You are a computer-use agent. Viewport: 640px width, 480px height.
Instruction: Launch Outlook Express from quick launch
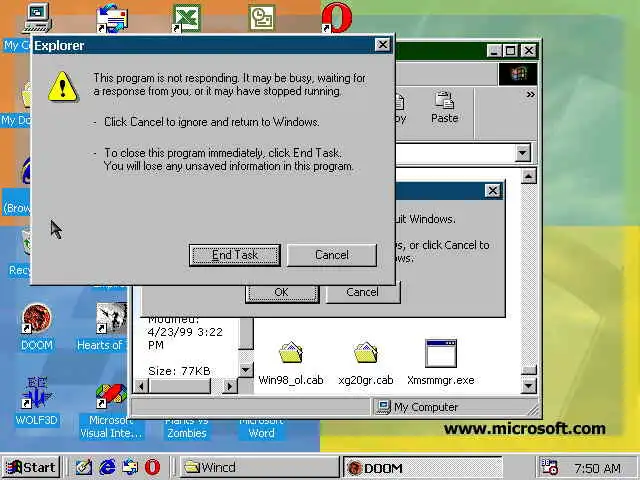pos(130,467)
